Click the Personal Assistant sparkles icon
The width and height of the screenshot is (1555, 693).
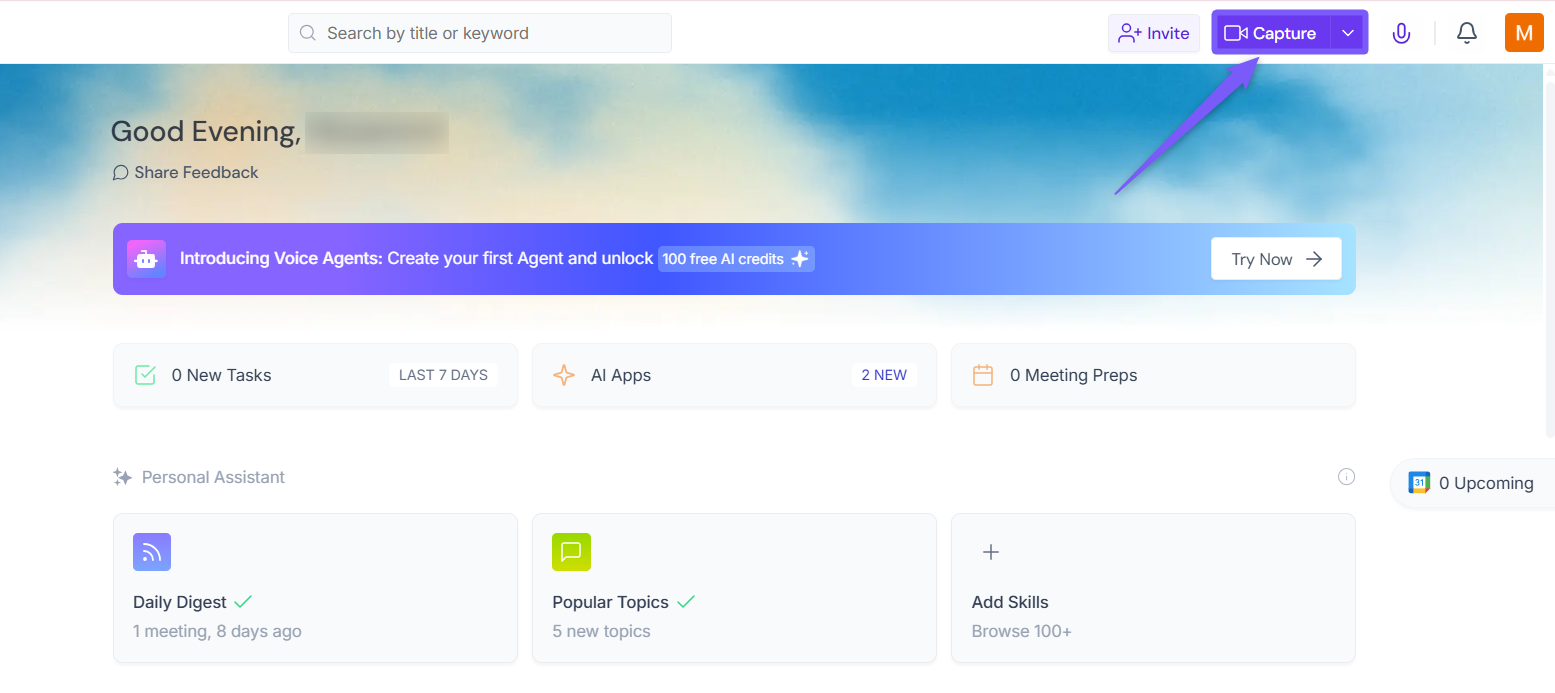[x=123, y=477]
